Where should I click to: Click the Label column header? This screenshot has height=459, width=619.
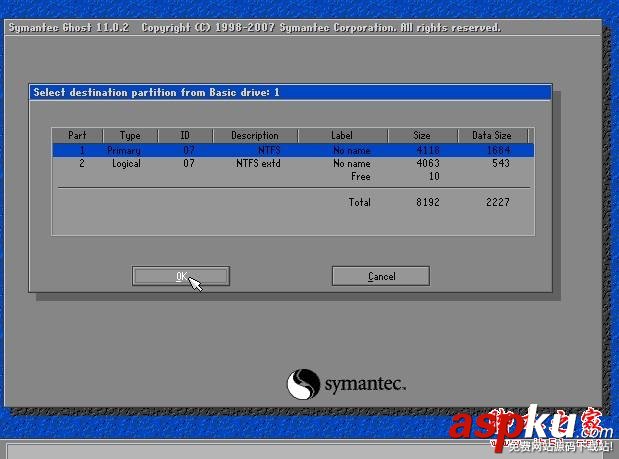coord(342,135)
